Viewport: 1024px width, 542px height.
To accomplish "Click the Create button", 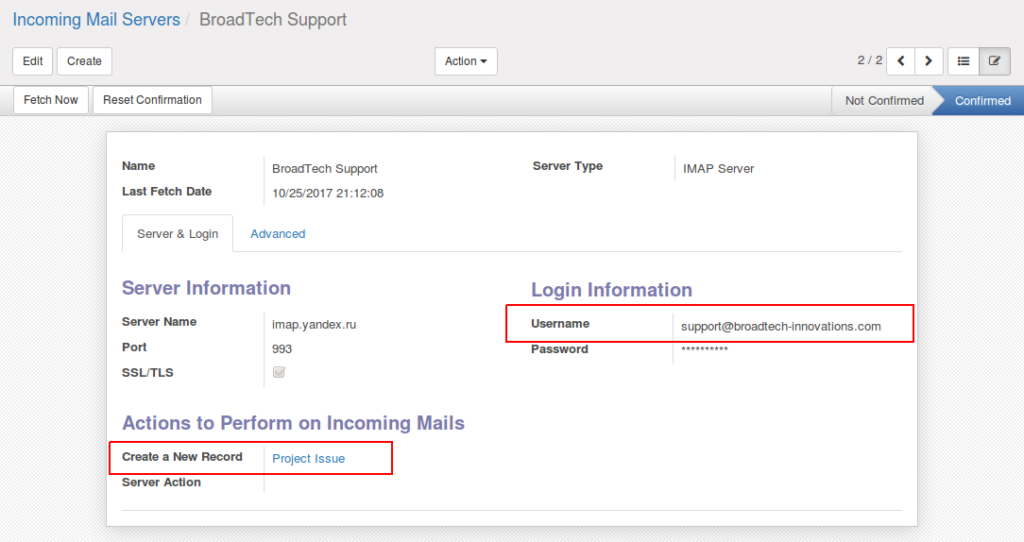I will coord(84,61).
